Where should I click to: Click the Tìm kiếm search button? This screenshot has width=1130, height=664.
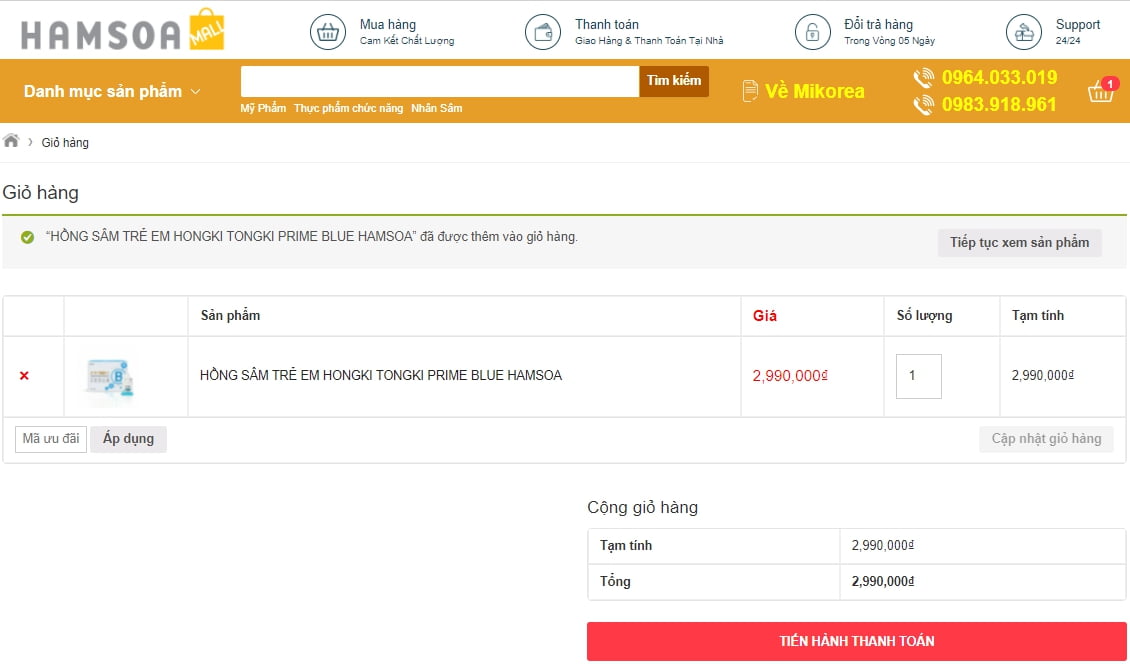click(x=674, y=81)
